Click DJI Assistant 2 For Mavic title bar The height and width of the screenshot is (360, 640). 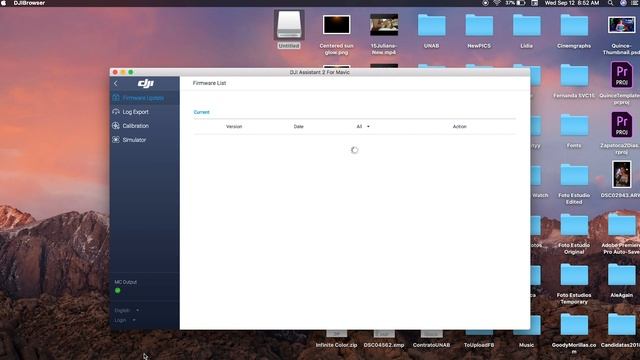pyautogui.click(x=320, y=72)
